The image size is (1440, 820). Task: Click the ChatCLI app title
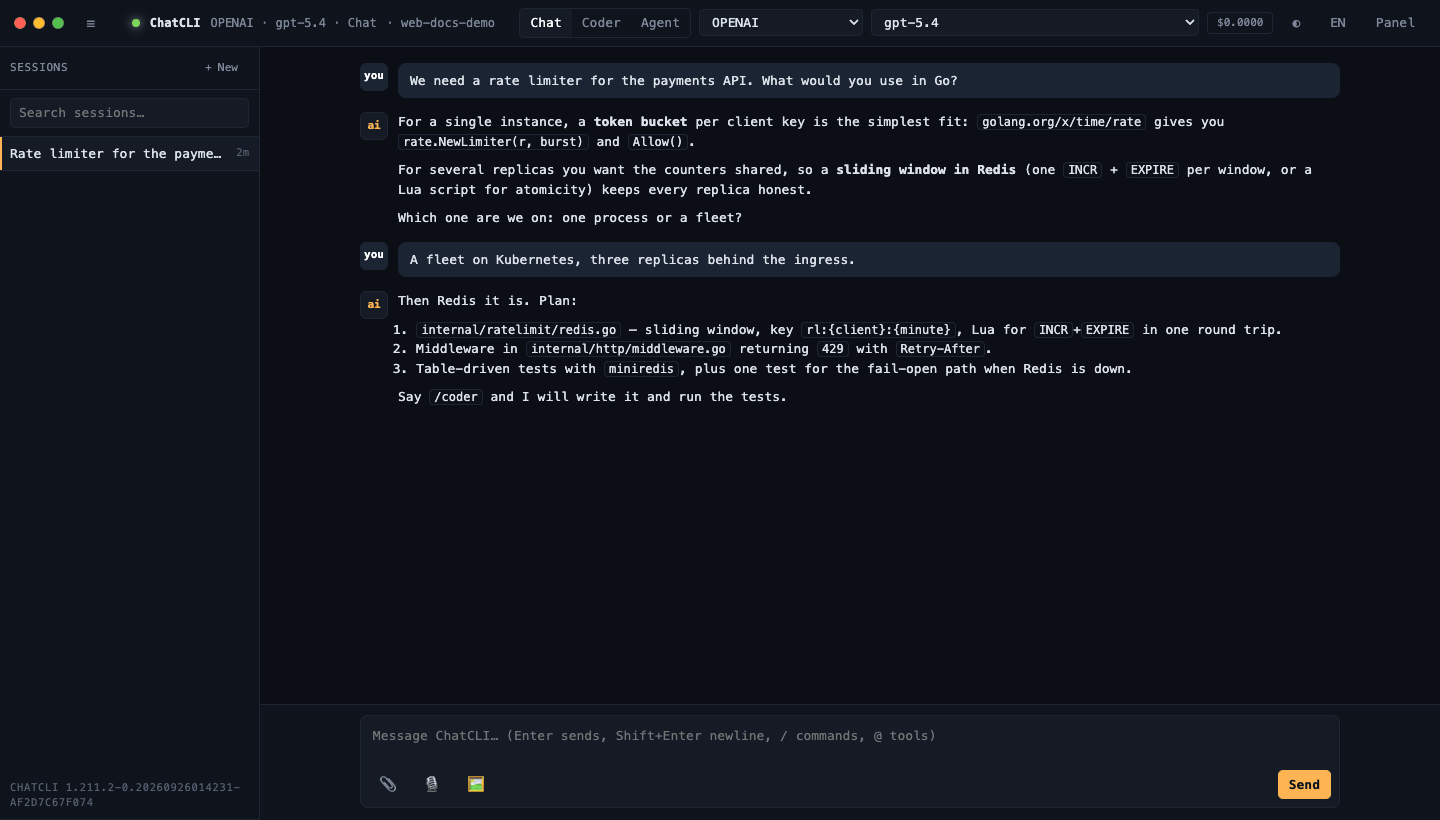click(x=175, y=23)
